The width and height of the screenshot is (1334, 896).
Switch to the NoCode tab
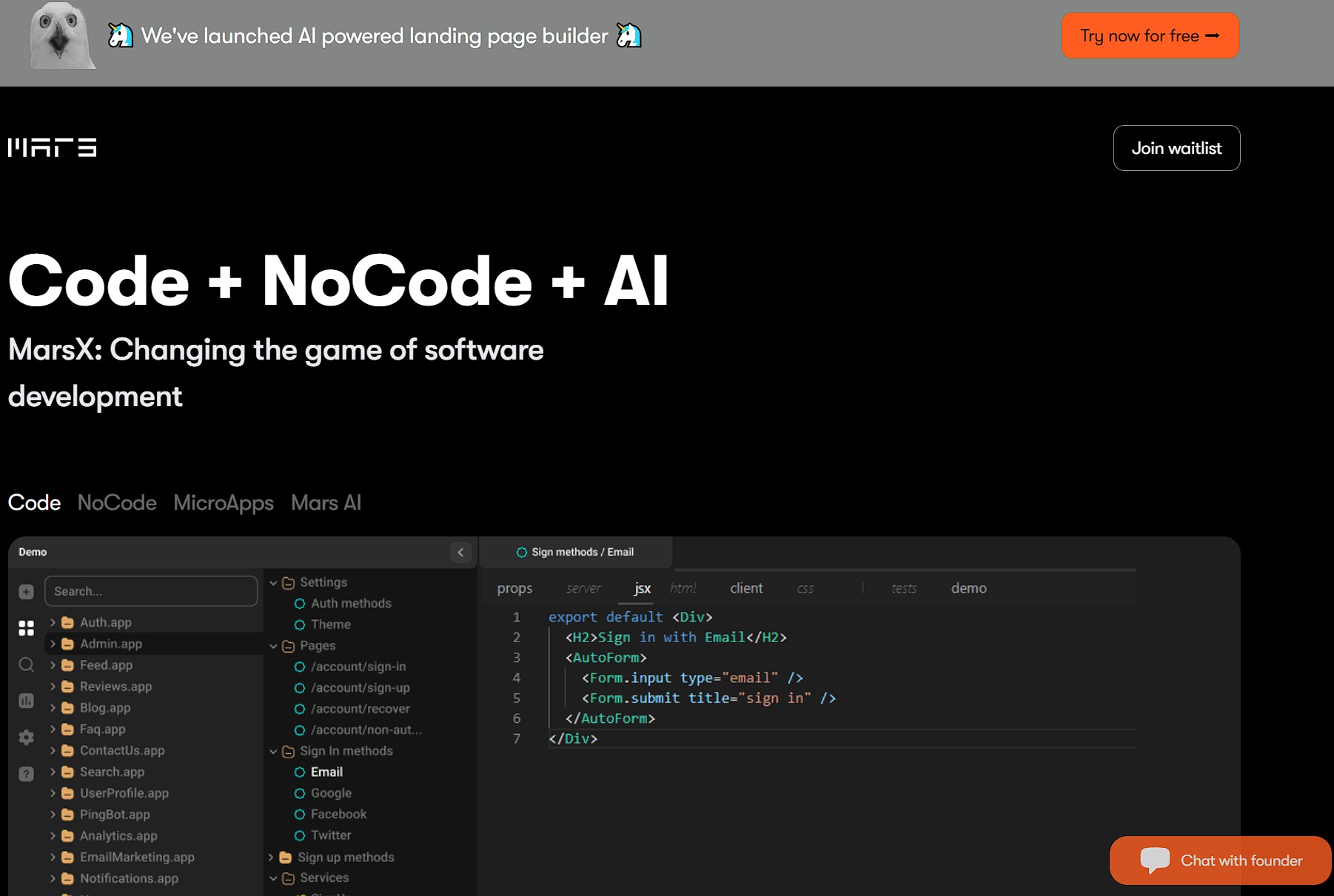(x=117, y=502)
